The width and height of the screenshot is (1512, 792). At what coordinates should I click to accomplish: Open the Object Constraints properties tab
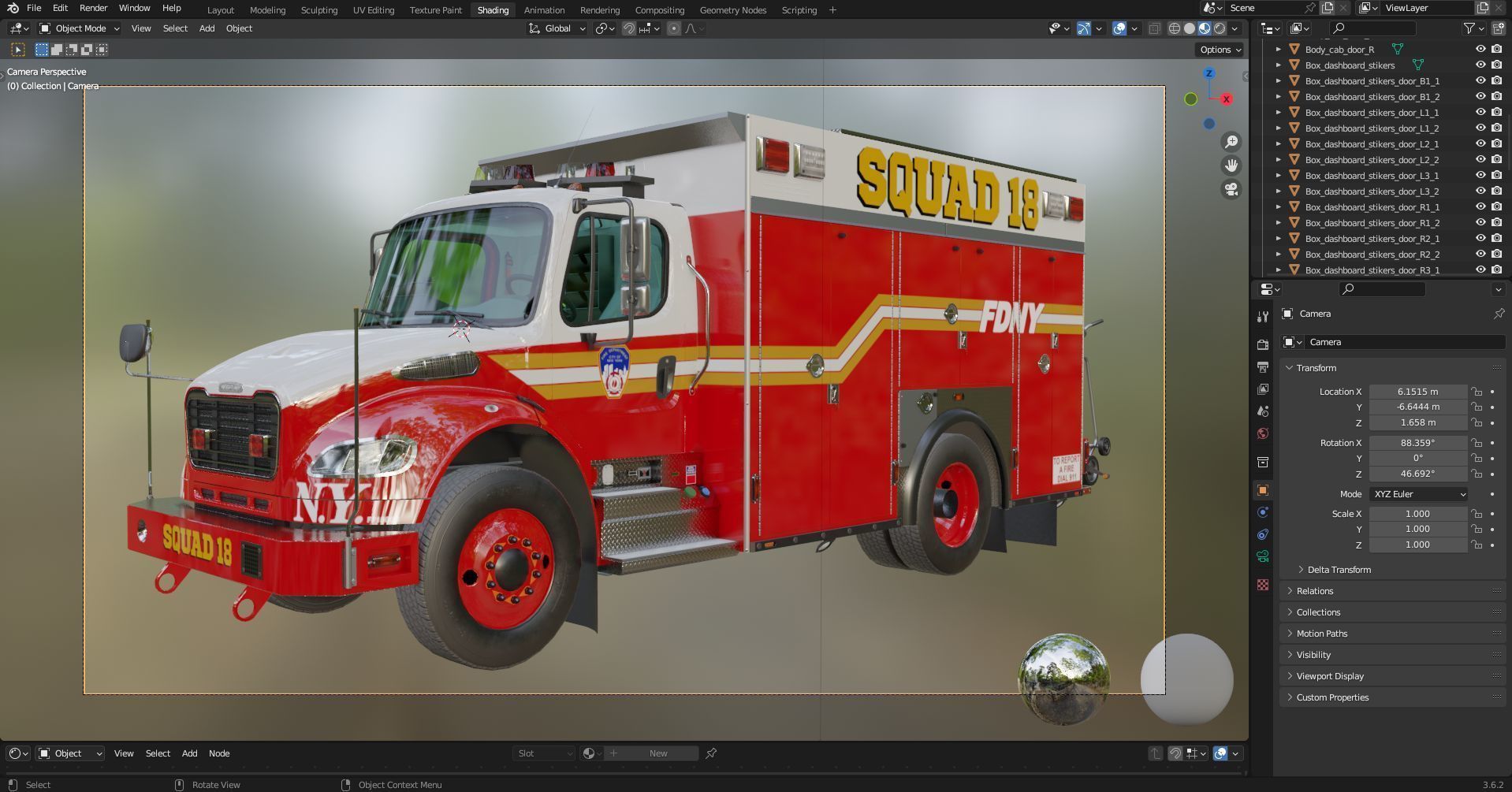coord(1263,534)
